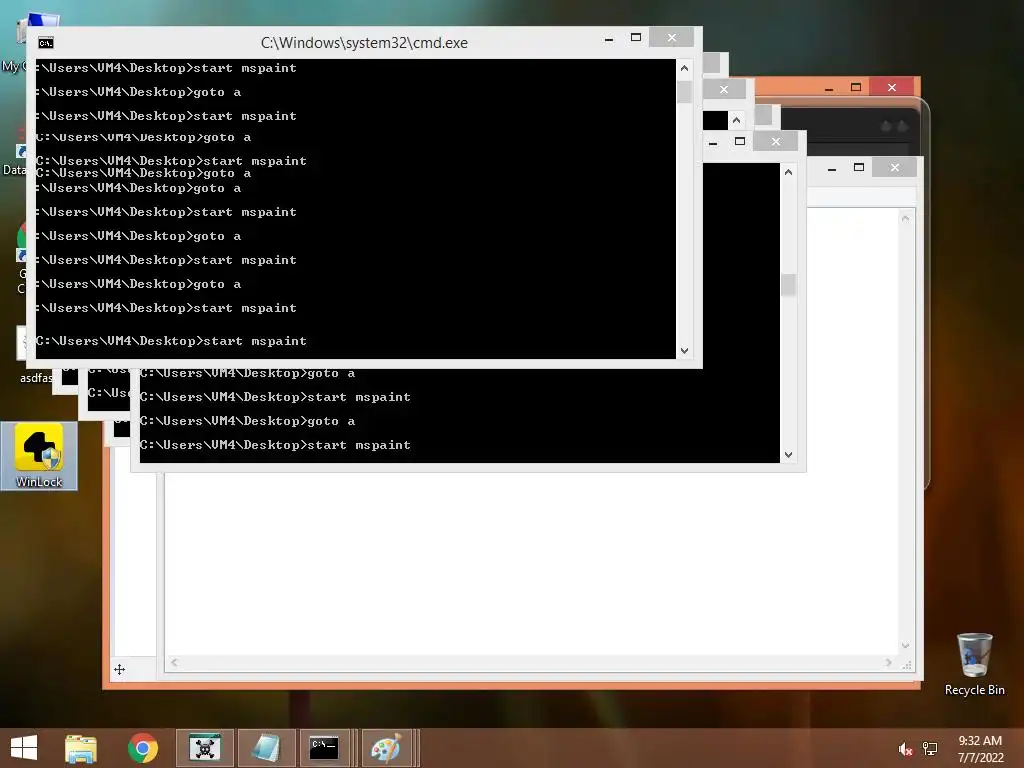Click down arrow of front cmd.exe scrollbar
The image size is (1024, 768).
[x=684, y=351]
